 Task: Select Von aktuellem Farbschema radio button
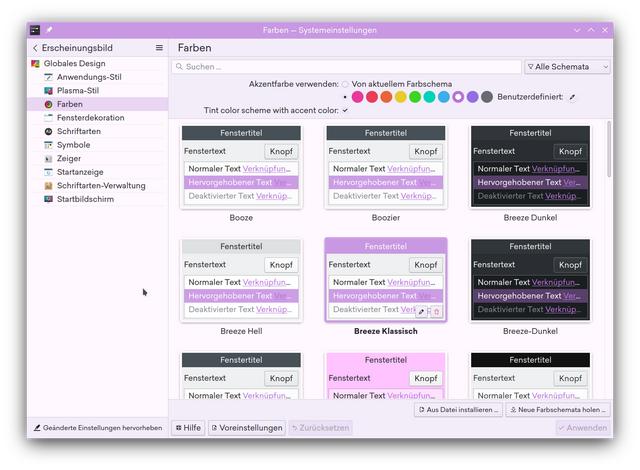click(x=345, y=84)
